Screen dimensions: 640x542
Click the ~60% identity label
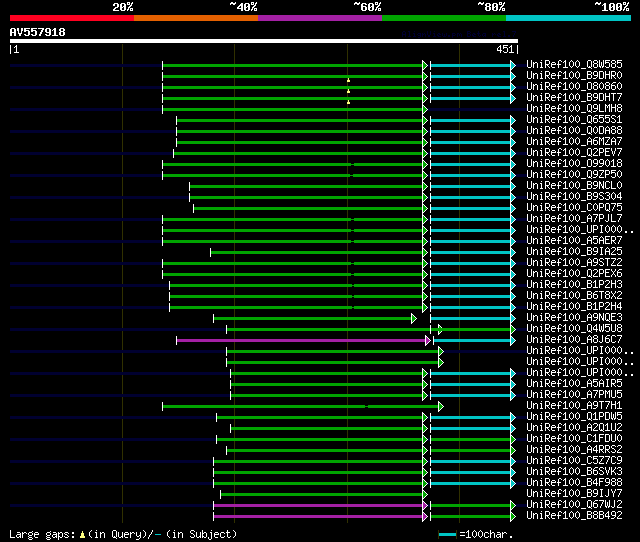(367, 7)
